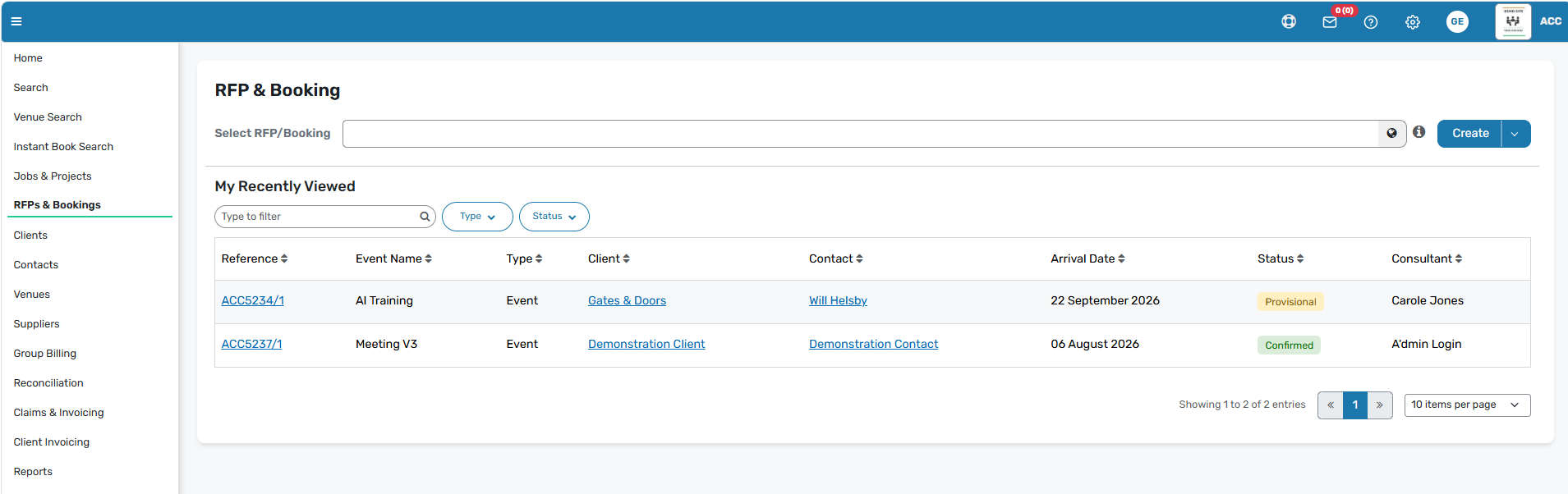Open the hamburger menu icon
Viewport: 1568px width, 494px height.
[x=16, y=21]
